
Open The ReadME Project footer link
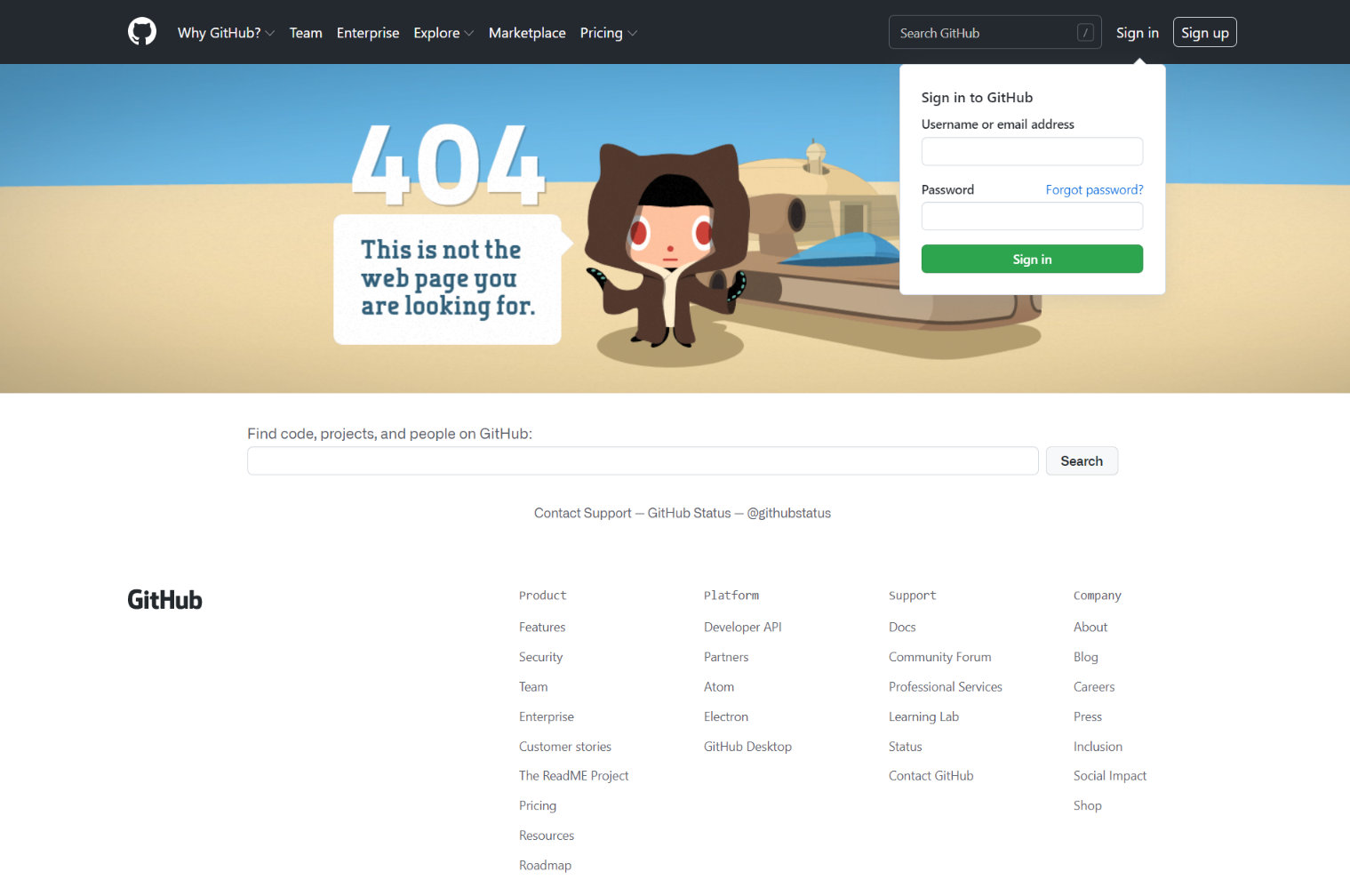(573, 776)
